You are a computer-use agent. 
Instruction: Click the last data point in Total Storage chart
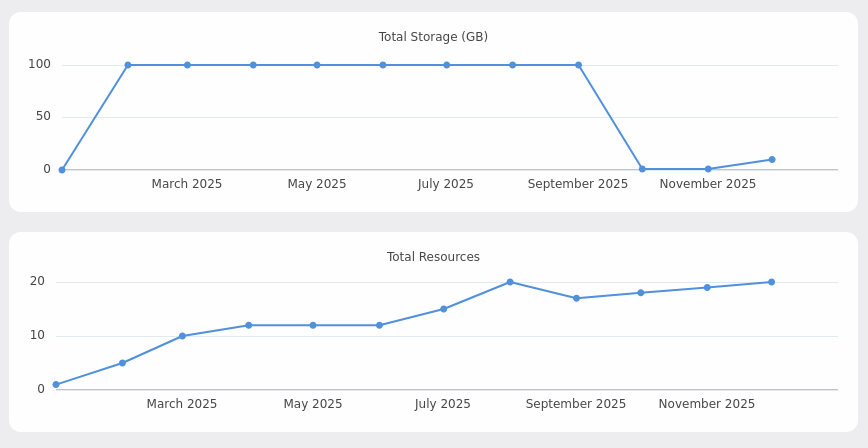click(771, 160)
